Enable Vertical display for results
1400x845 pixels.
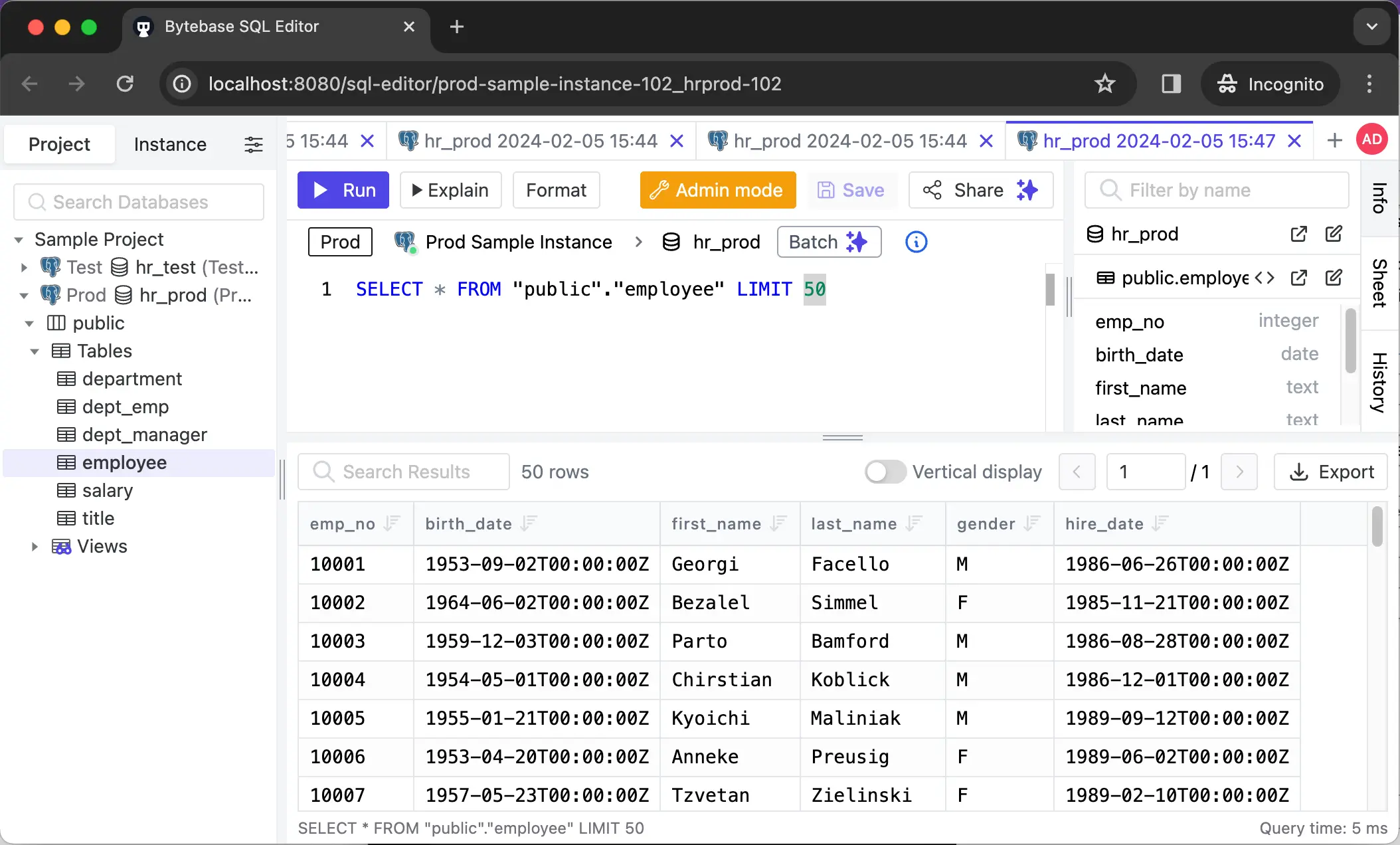884,472
